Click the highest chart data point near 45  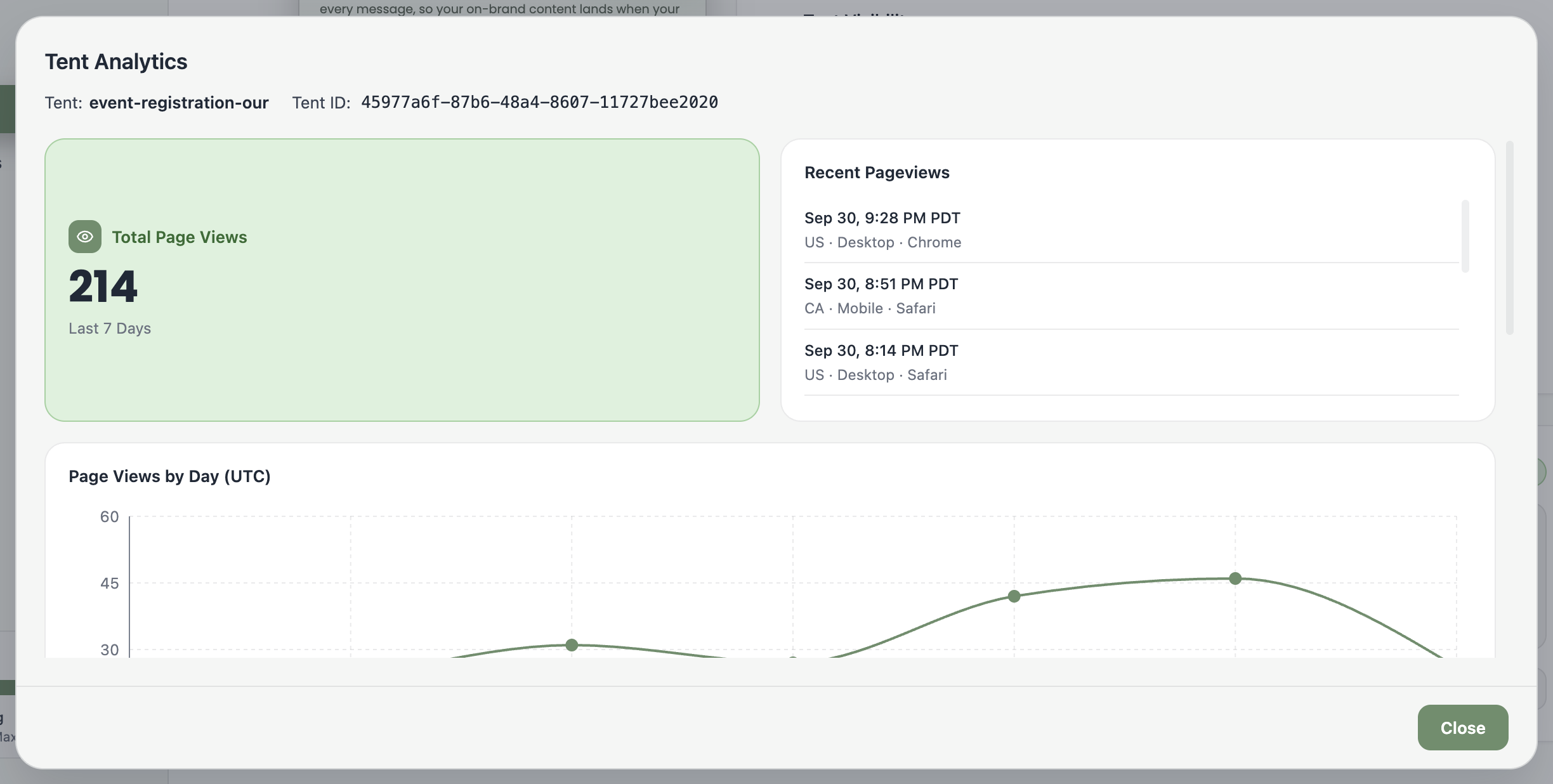pos(1235,578)
